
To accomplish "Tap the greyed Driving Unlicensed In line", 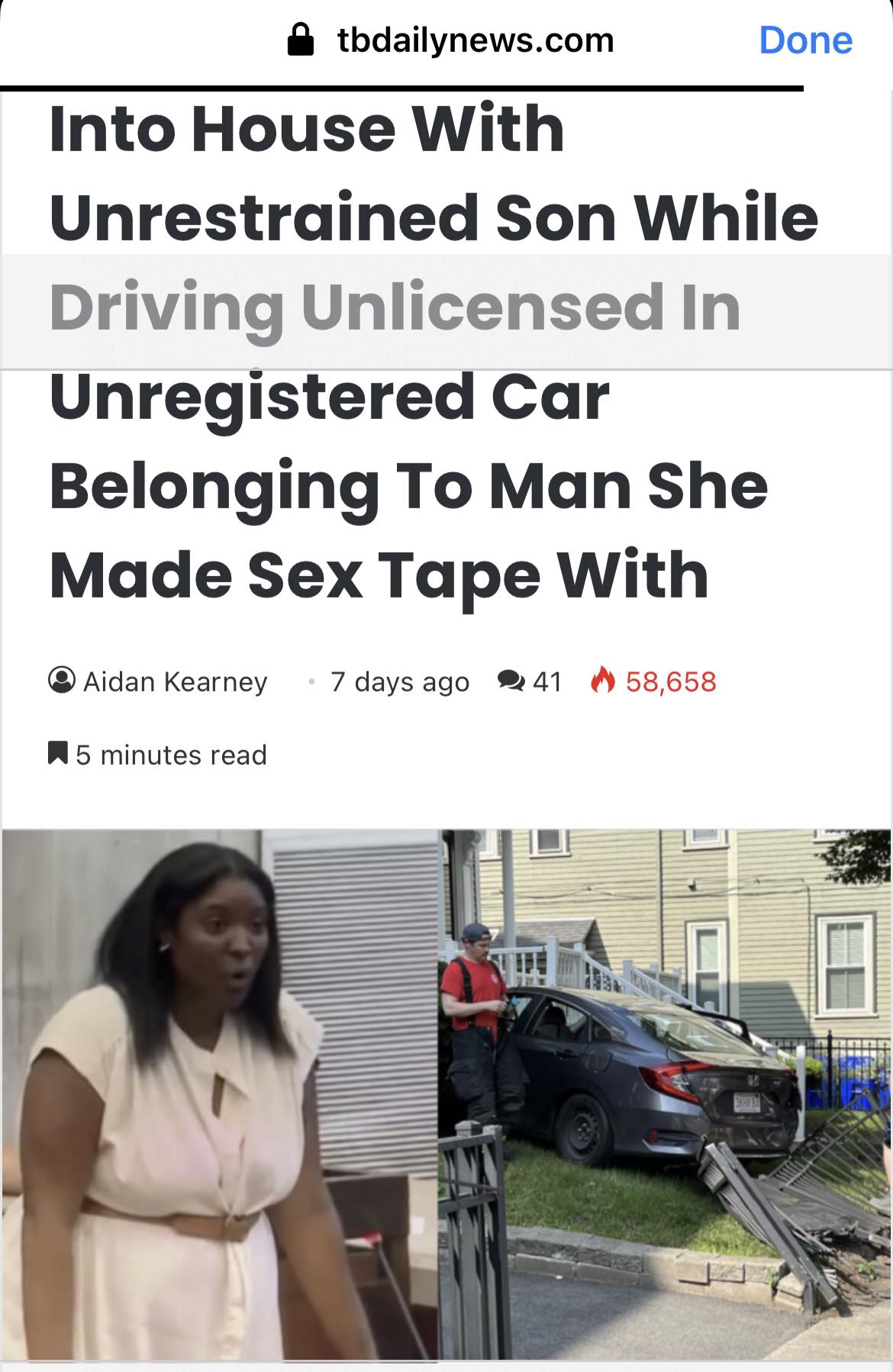I will point(395,310).
